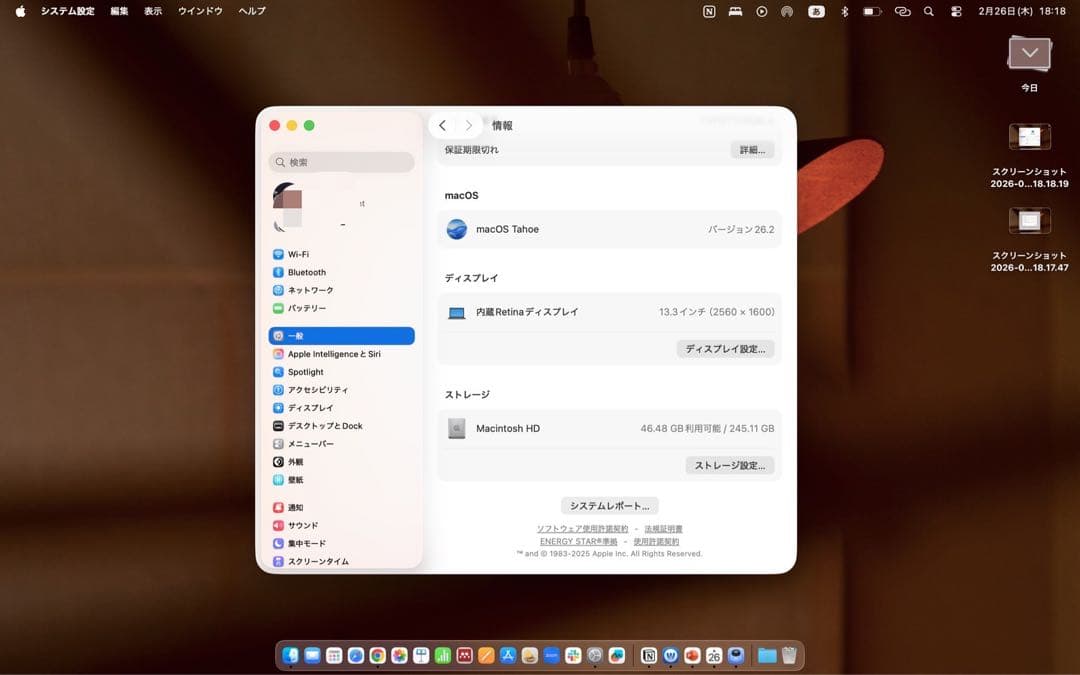Click the AirDrop menu bar icon

(x=787, y=11)
